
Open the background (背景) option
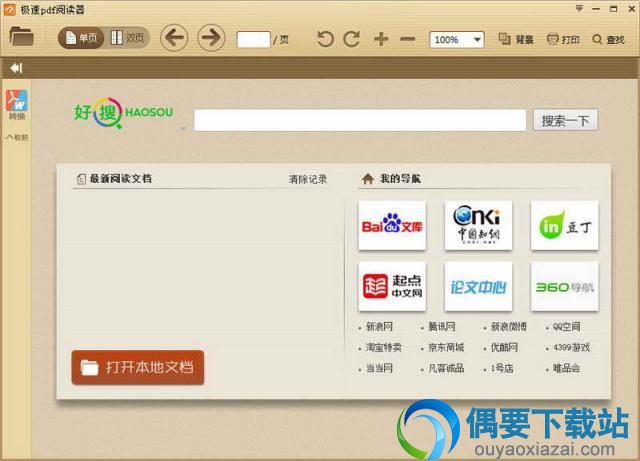(516, 39)
